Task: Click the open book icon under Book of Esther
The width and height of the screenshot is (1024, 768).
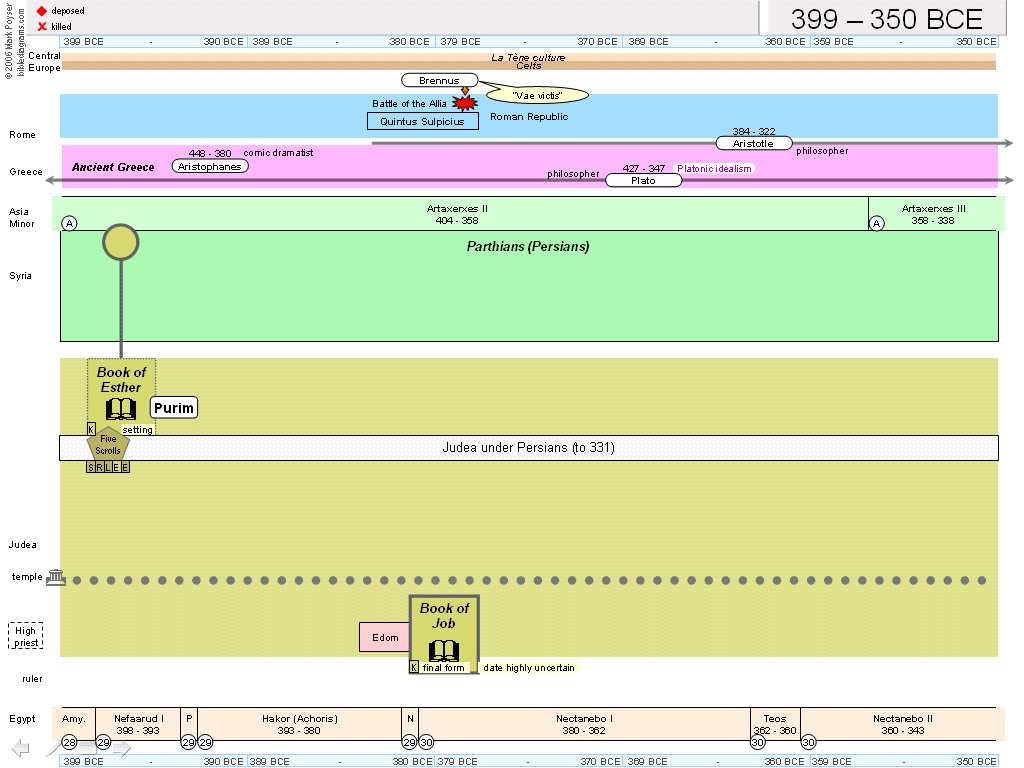Action: (x=121, y=409)
